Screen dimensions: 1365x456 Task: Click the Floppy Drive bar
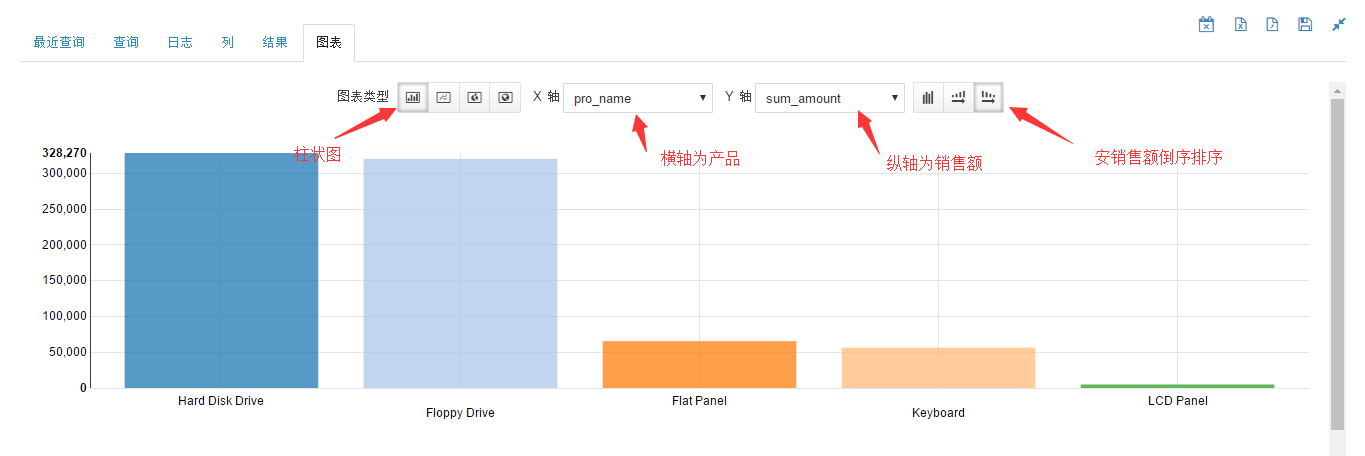(460, 273)
